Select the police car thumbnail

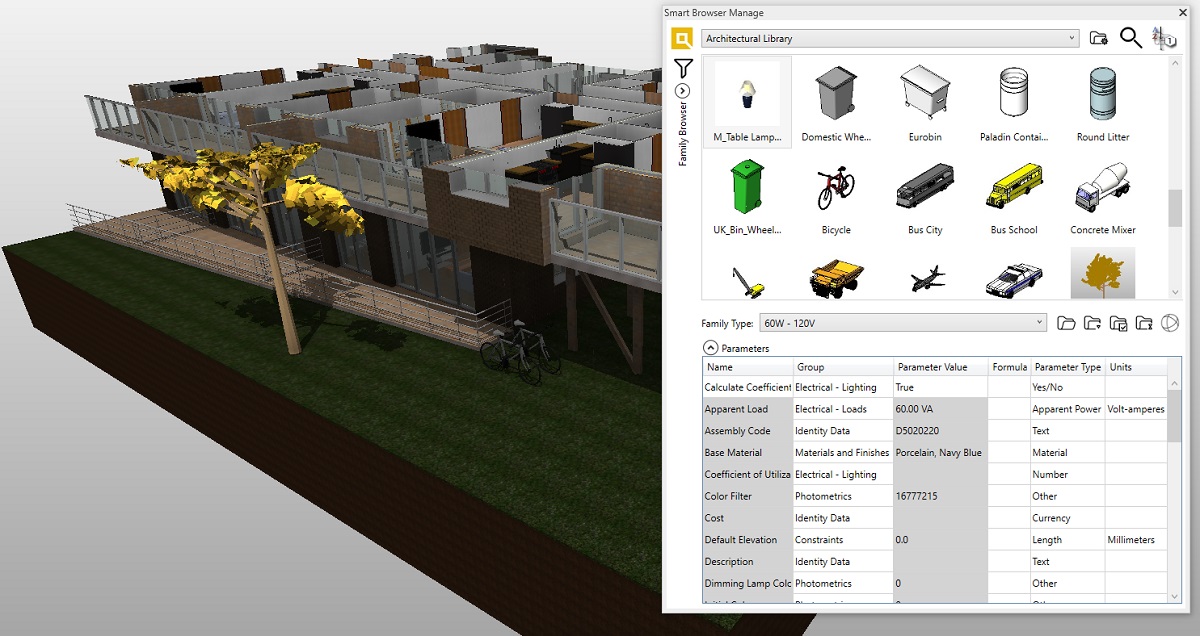tap(1014, 280)
